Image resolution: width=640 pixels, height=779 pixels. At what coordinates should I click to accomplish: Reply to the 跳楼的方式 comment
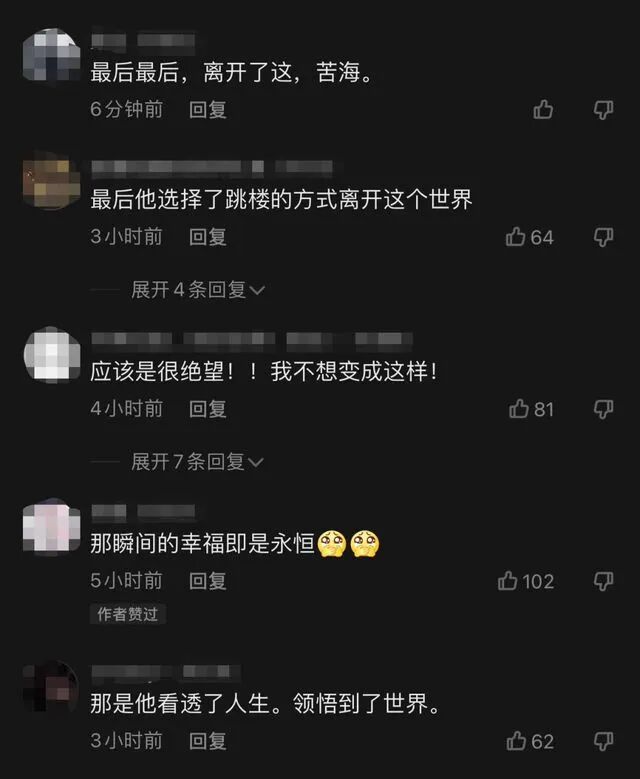(x=208, y=237)
